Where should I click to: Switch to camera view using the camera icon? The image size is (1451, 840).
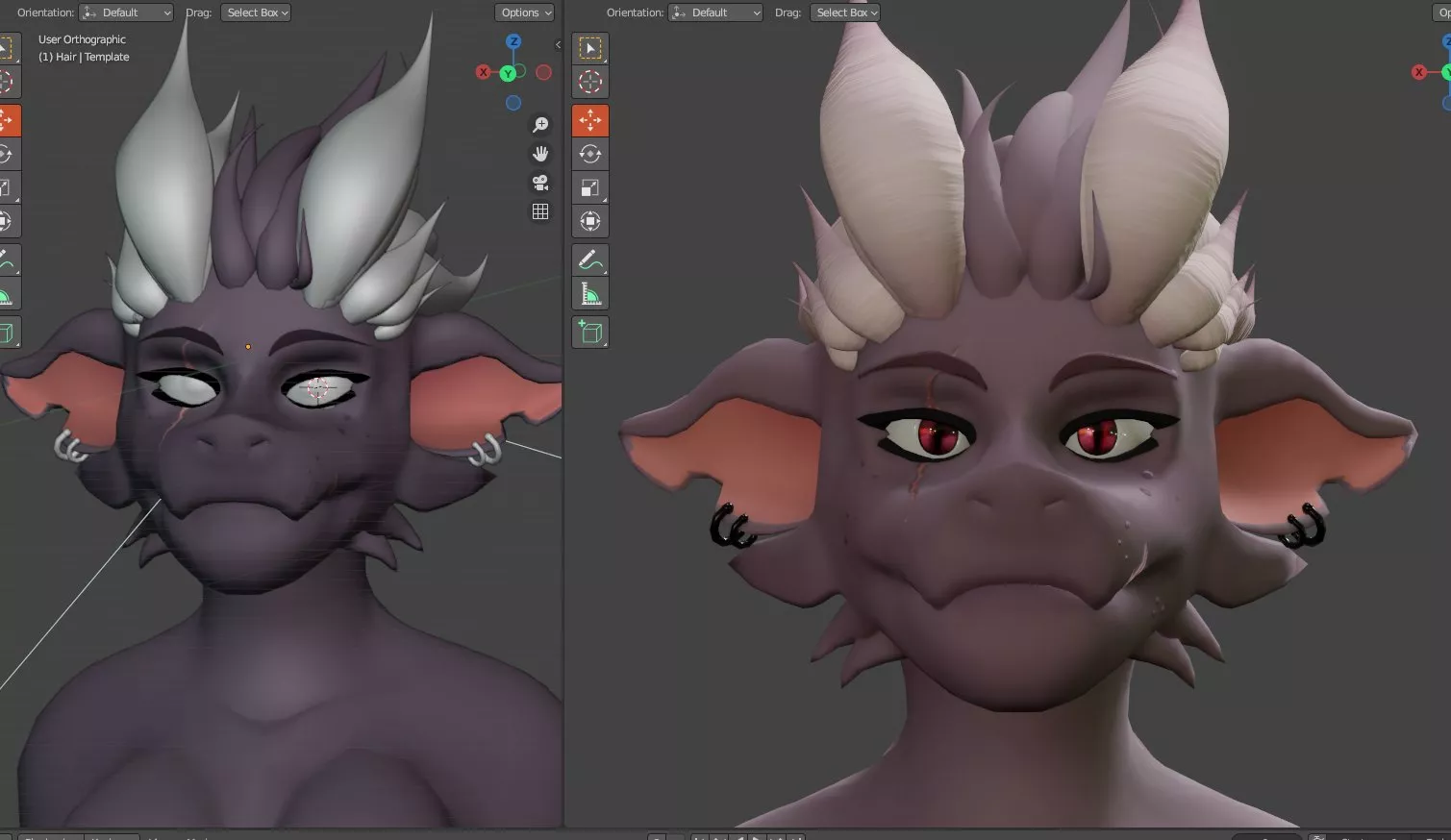click(x=540, y=183)
